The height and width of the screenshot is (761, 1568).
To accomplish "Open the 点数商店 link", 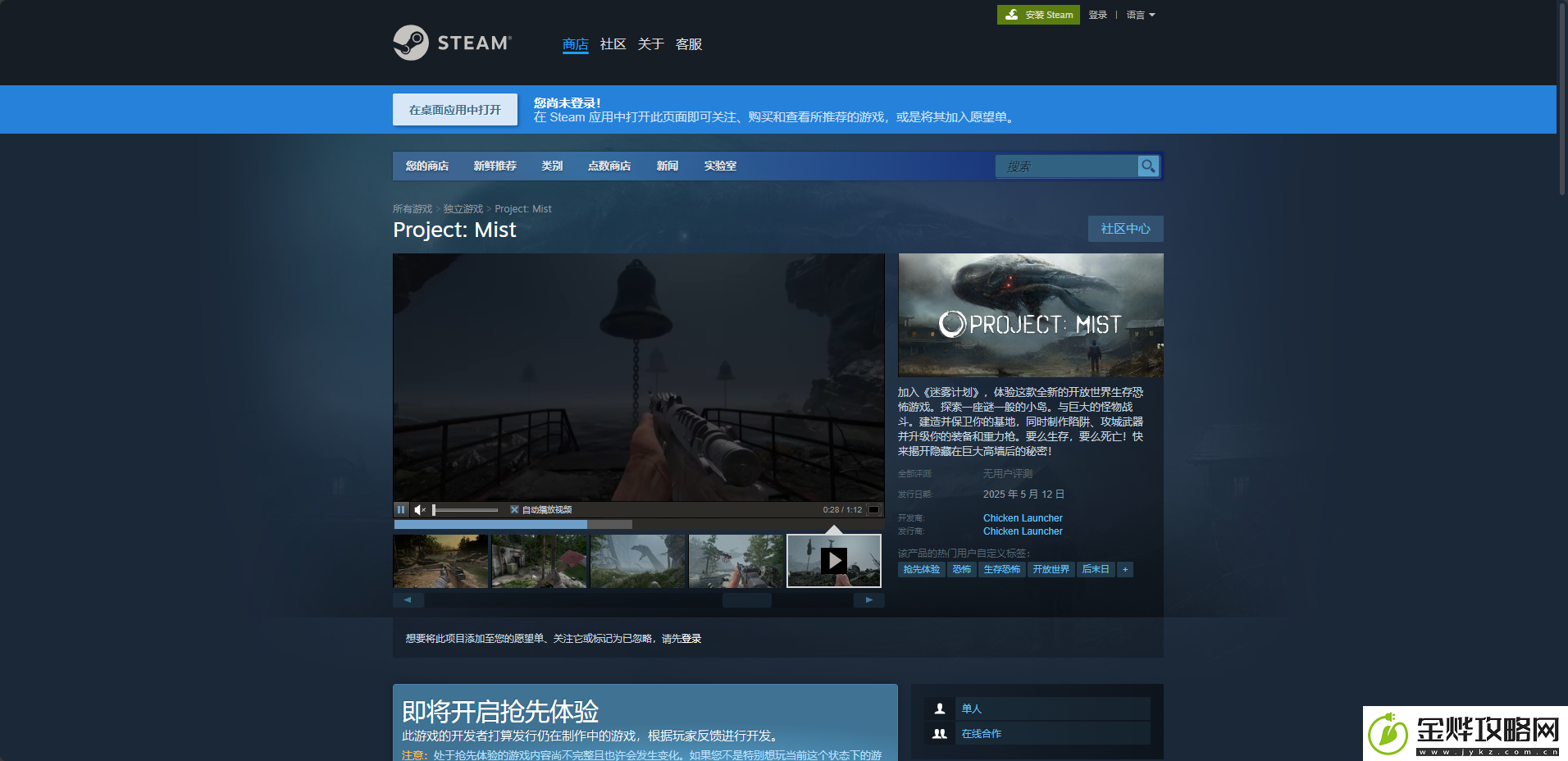I will tap(609, 166).
